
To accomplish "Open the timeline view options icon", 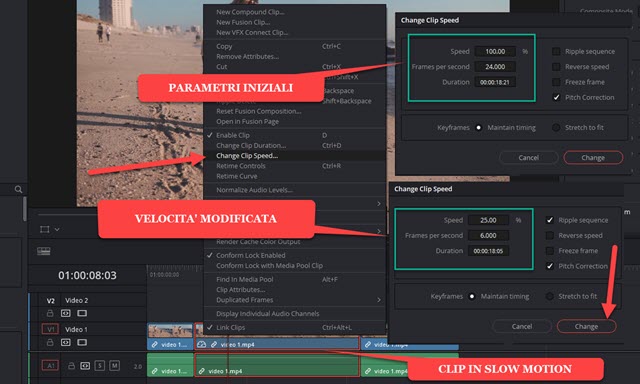I will [x=44, y=251].
